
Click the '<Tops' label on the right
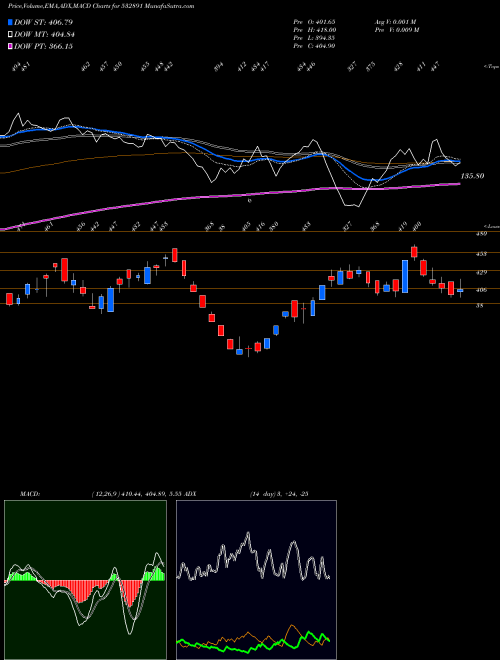pos(492,67)
